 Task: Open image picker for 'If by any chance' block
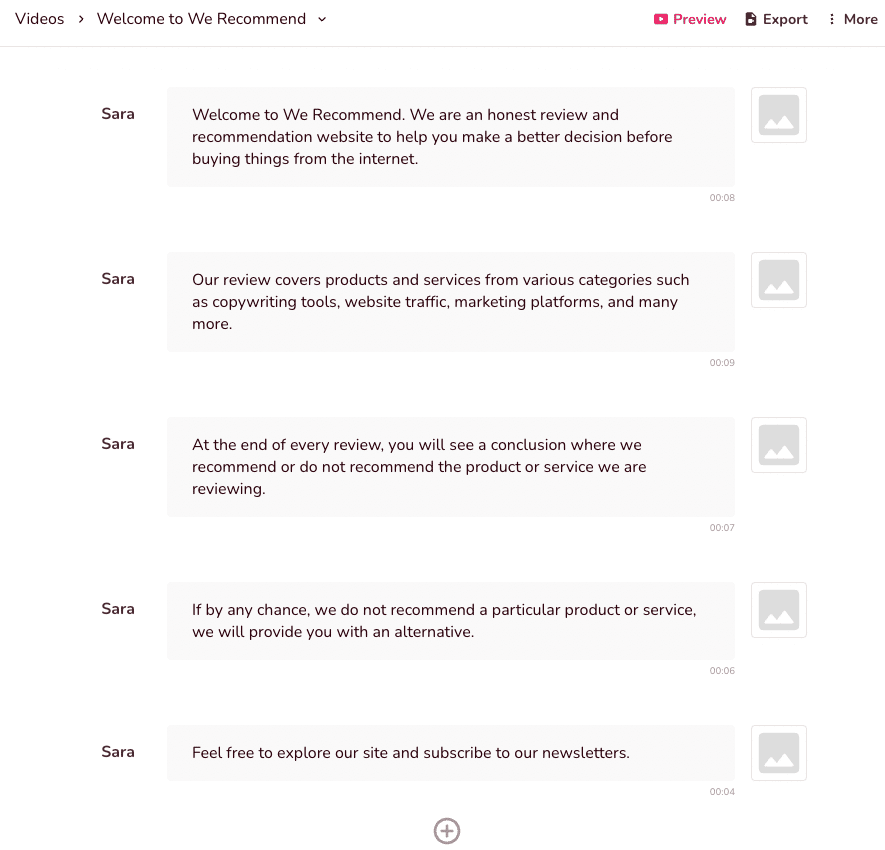[778, 610]
